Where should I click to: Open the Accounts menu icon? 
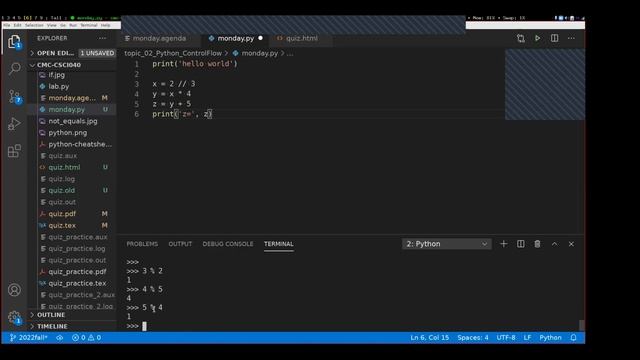coord(14,290)
